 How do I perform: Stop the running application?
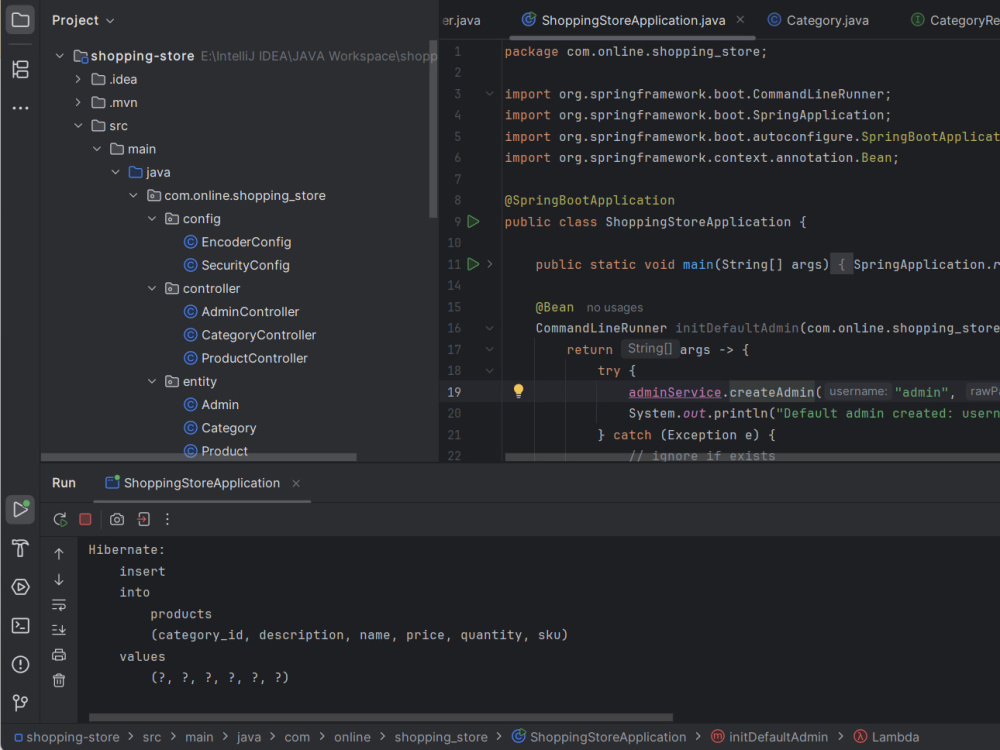pyautogui.click(x=85, y=519)
